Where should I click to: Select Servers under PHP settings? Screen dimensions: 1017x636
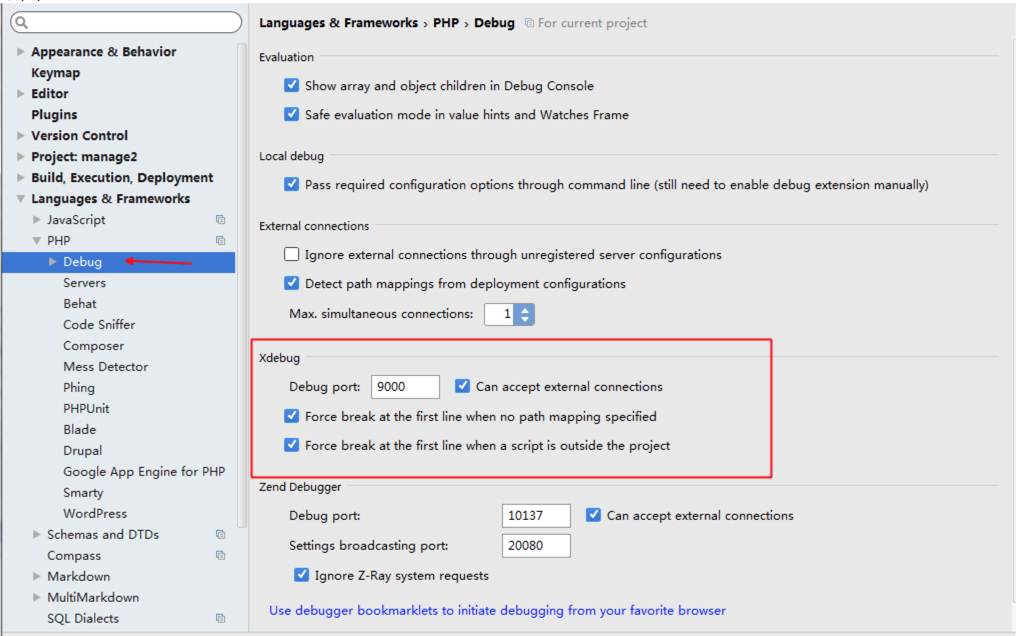84,283
